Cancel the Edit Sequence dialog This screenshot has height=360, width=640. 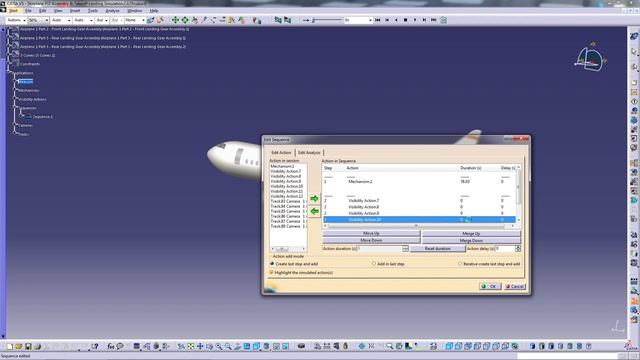(x=514, y=286)
